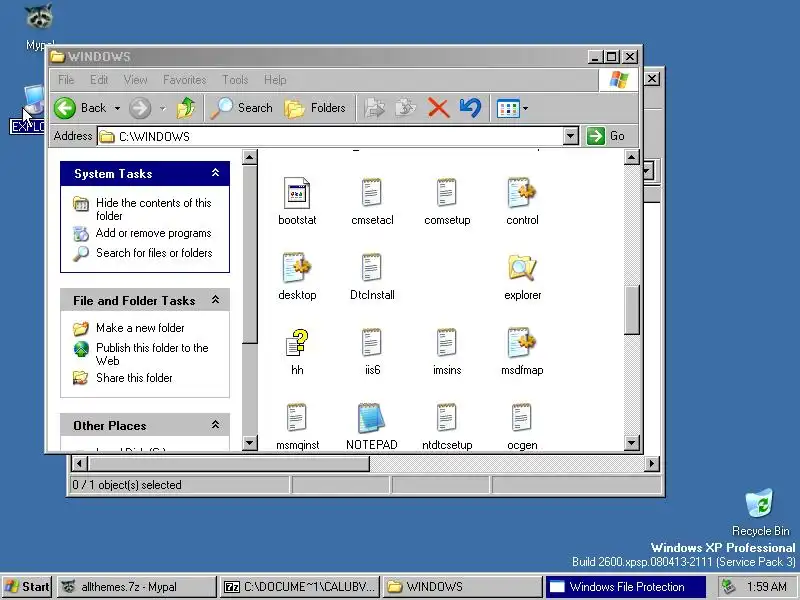The width and height of the screenshot is (800, 600).
Task: Click the Delete red X toolbar icon
Action: tap(438, 108)
